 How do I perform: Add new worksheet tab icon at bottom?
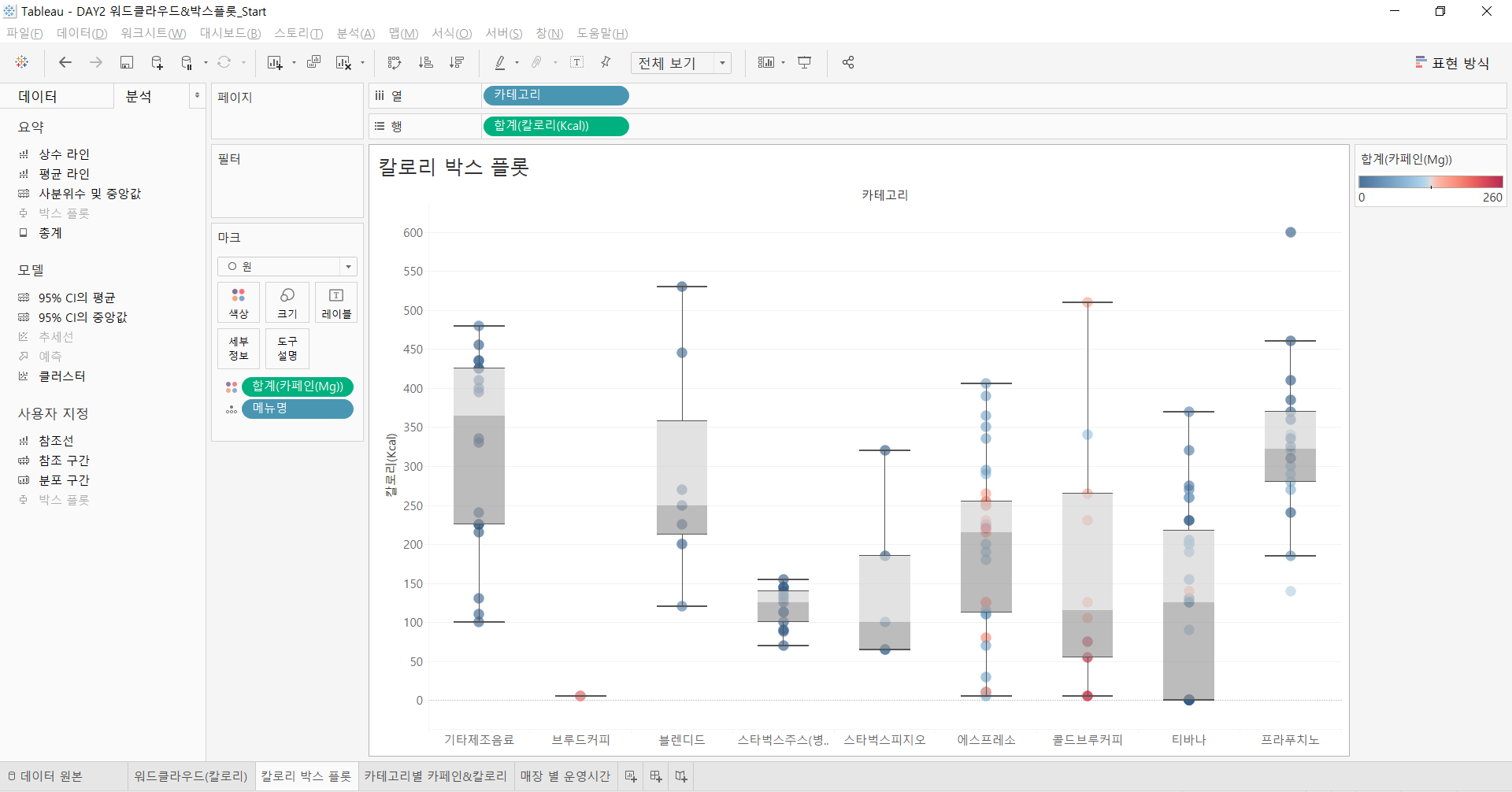631,776
